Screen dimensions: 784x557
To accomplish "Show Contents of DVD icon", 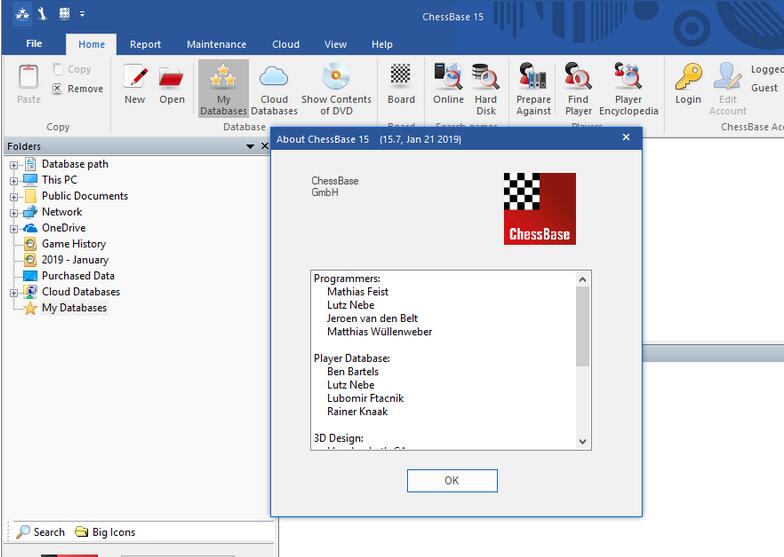I will [x=336, y=76].
